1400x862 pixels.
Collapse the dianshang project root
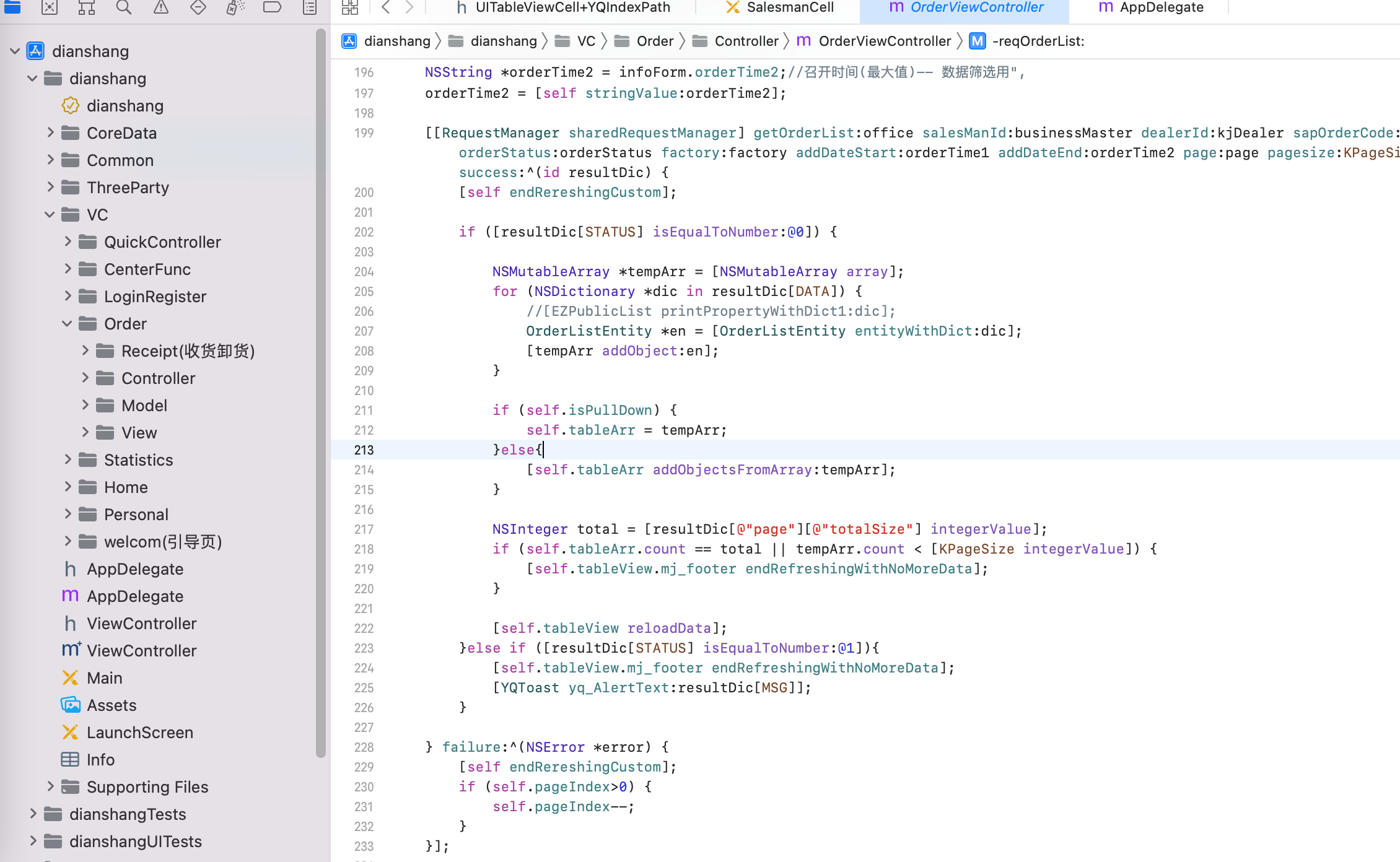(x=15, y=51)
